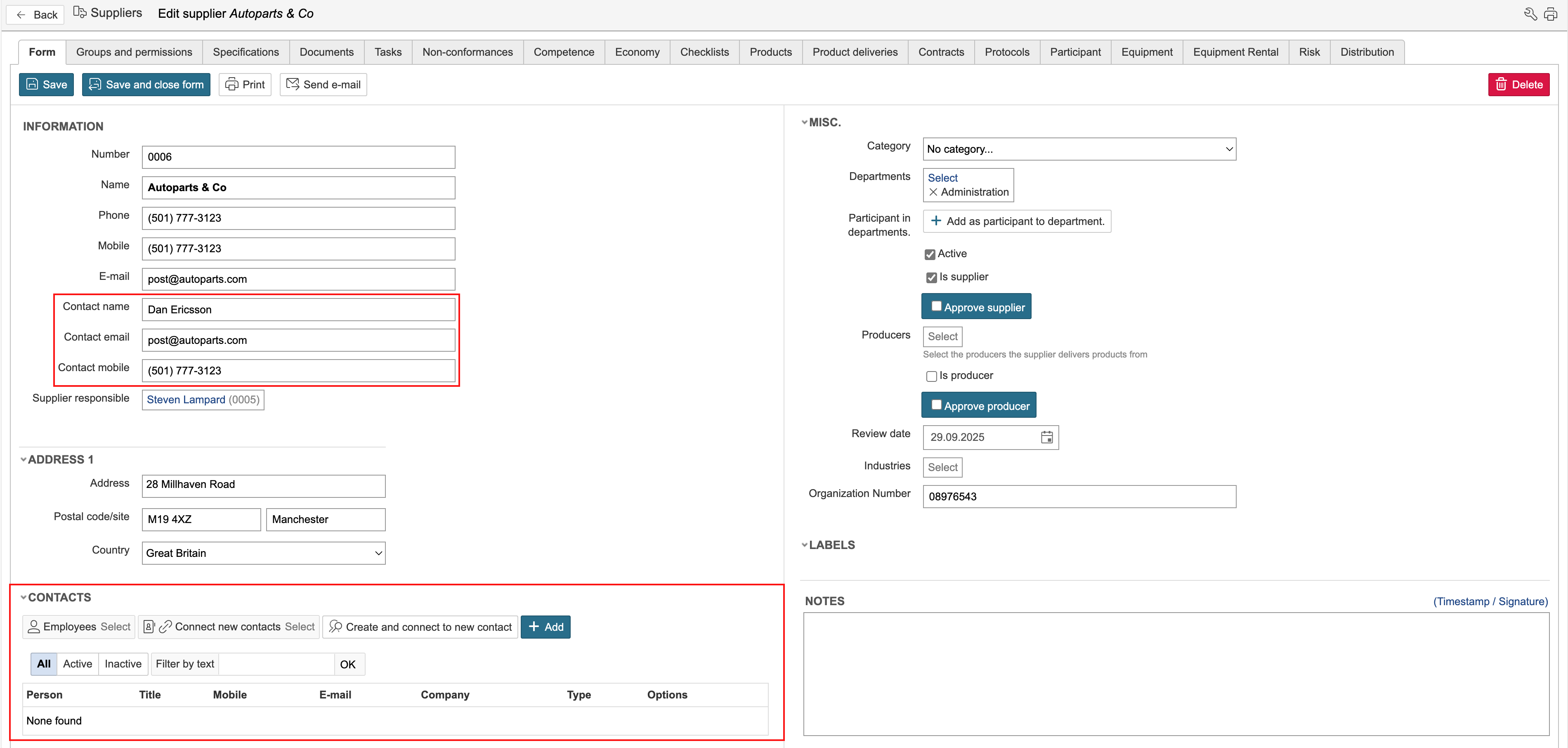
Task: Open the Documents tab
Action: pos(326,52)
